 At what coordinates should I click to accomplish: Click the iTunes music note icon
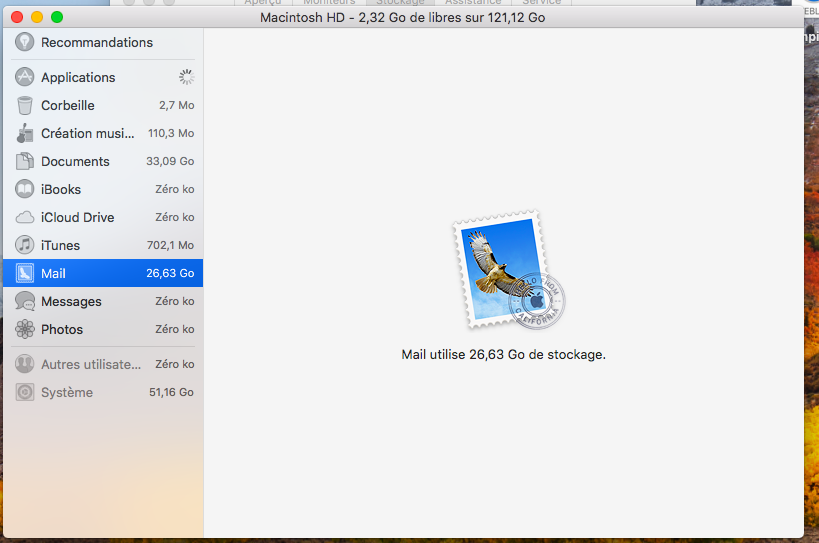tap(25, 245)
